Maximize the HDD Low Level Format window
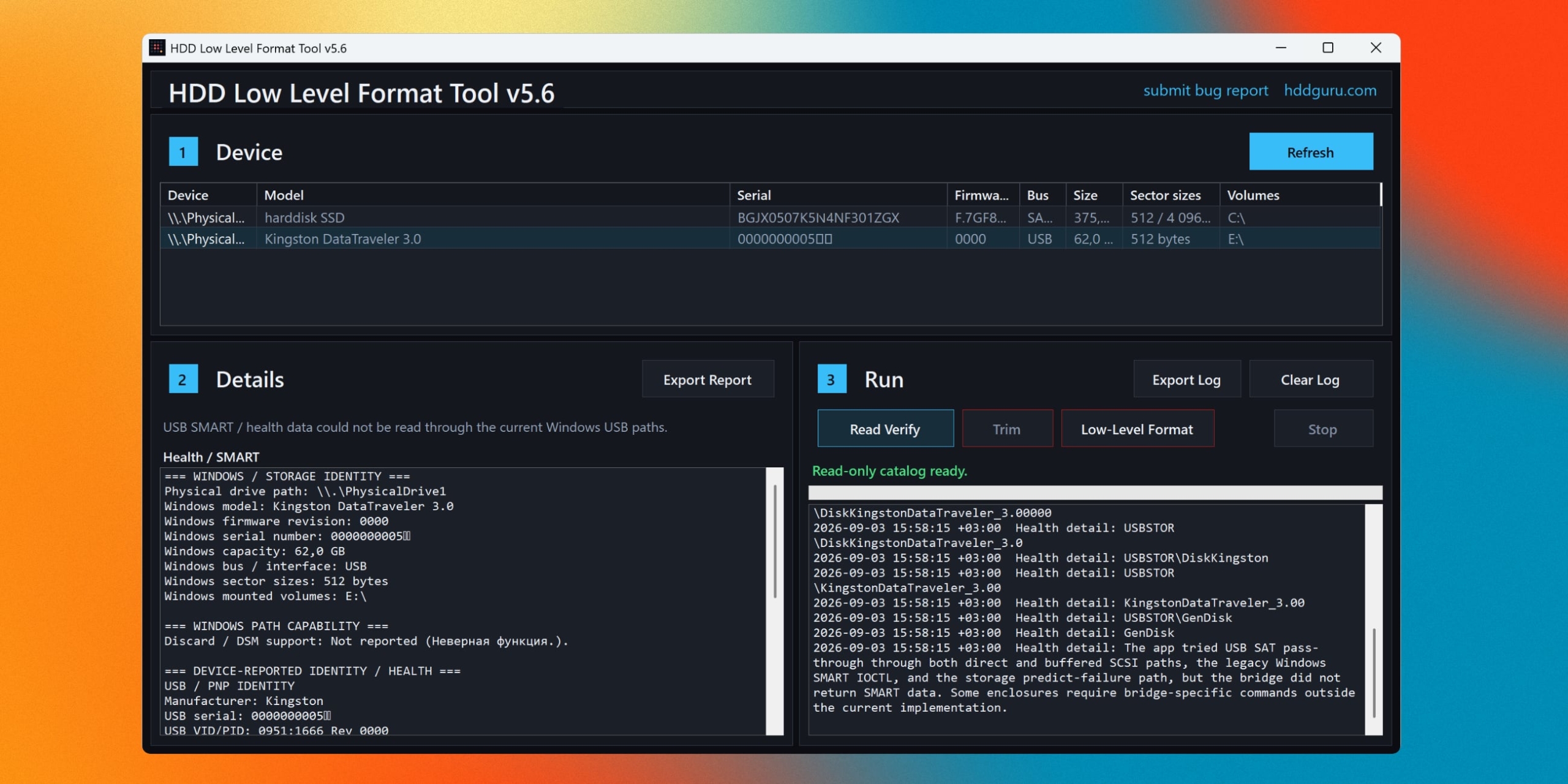1568x784 pixels. click(1327, 48)
